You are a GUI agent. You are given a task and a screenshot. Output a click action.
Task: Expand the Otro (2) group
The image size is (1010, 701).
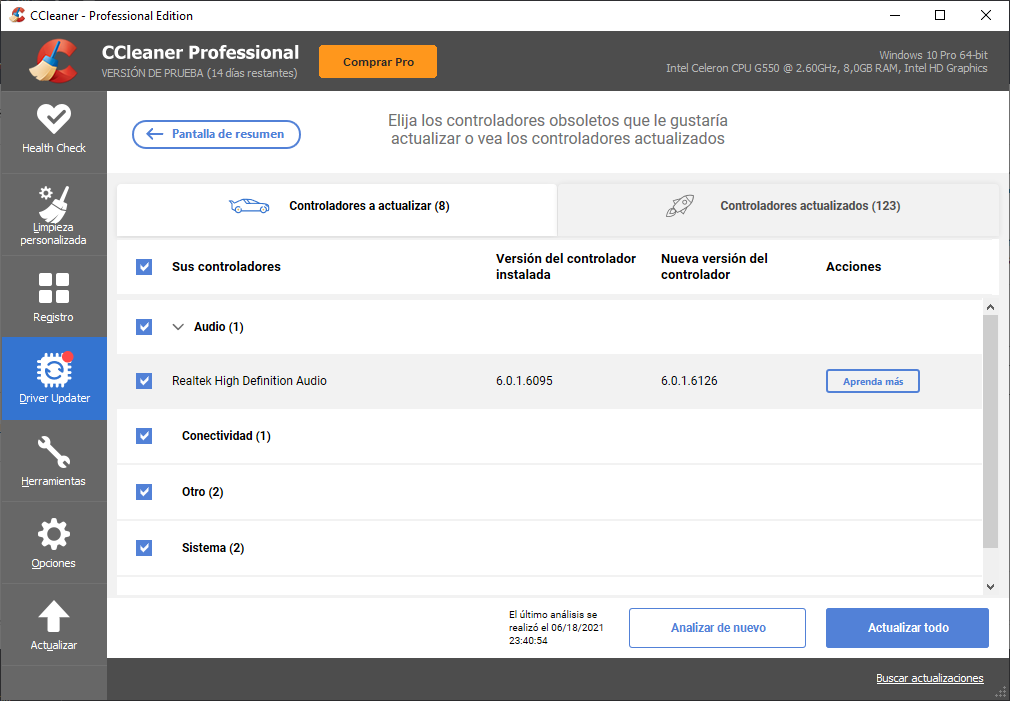point(202,492)
